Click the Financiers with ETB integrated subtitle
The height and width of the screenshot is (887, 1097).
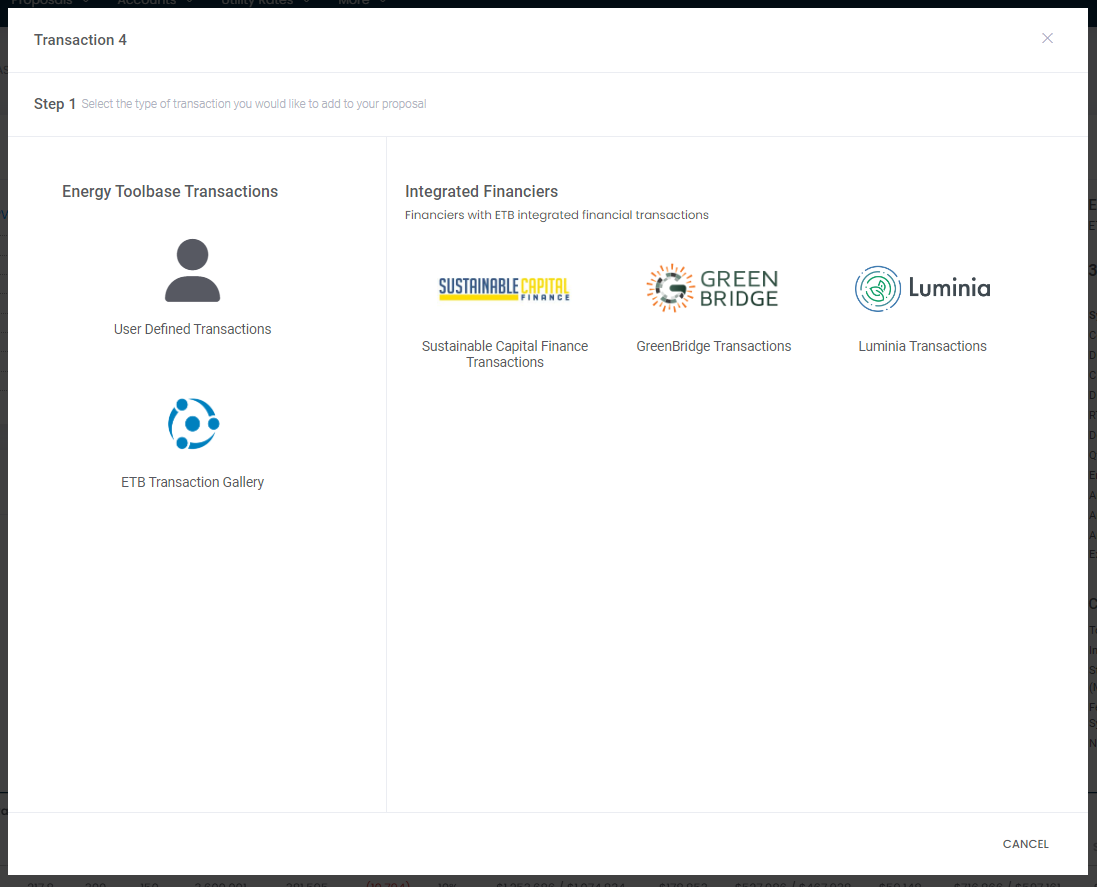(557, 215)
